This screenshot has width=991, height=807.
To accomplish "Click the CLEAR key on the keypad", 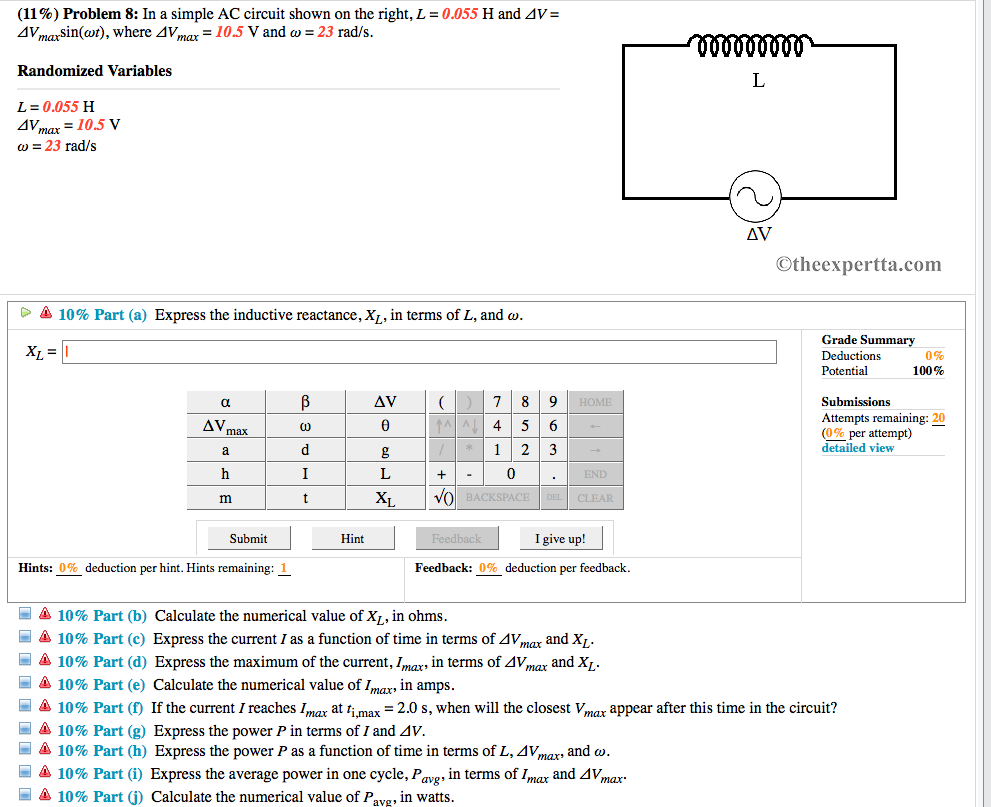I will click(596, 497).
